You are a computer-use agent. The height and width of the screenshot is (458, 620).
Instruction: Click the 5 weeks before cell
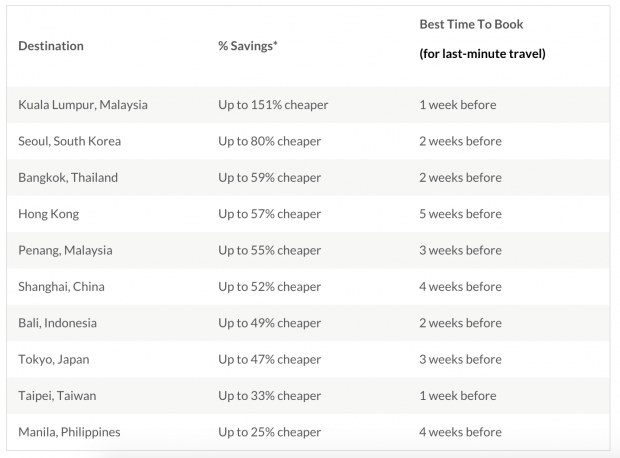[x=461, y=214]
